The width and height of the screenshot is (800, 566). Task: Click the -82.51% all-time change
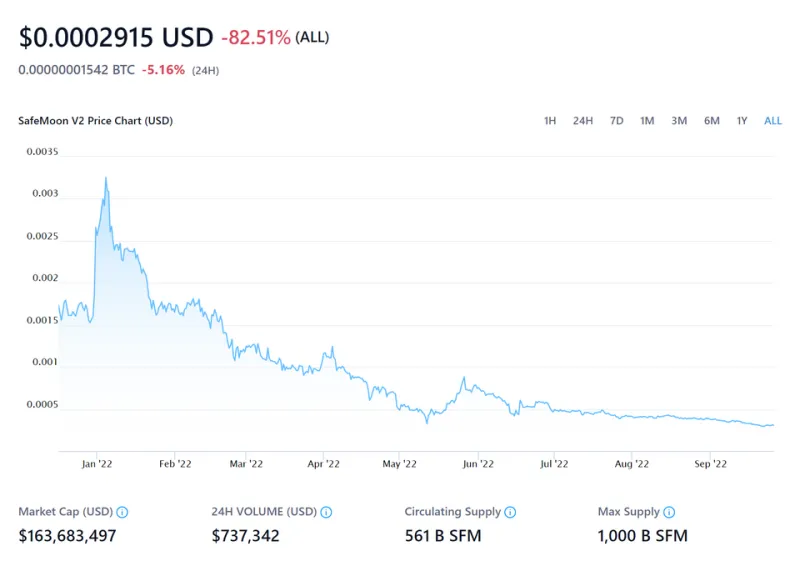(x=256, y=37)
